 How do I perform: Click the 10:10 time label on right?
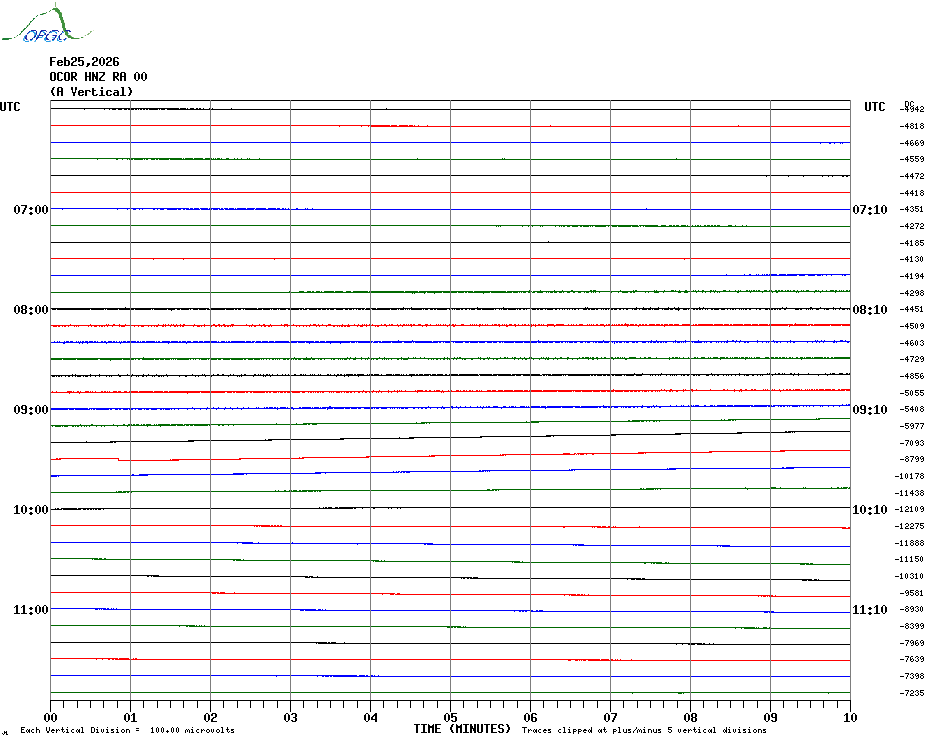(x=869, y=510)
